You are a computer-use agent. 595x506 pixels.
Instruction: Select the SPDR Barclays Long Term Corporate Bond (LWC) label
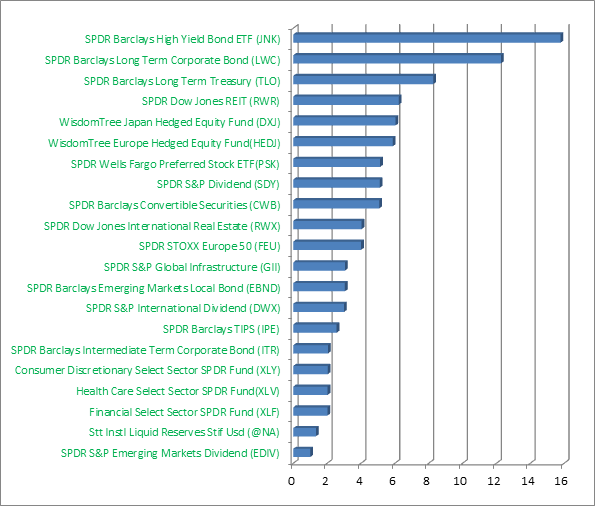tap(162, 60)
